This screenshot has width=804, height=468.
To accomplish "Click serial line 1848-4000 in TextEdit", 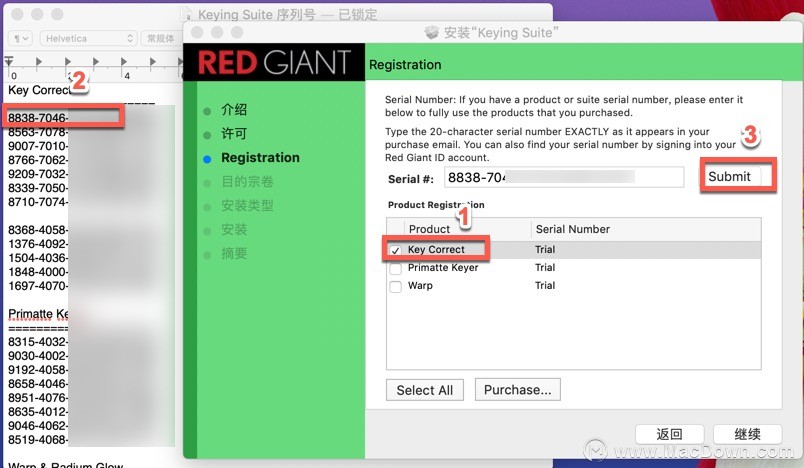I will click(x=37, y=272).
